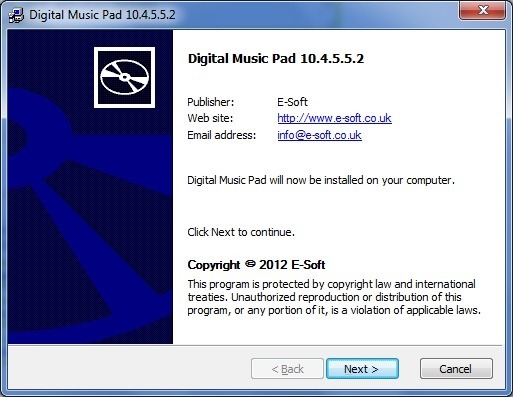513x397 pixels.
Task: Click the E-Soft publisher name
Action: tap(292, 102)
